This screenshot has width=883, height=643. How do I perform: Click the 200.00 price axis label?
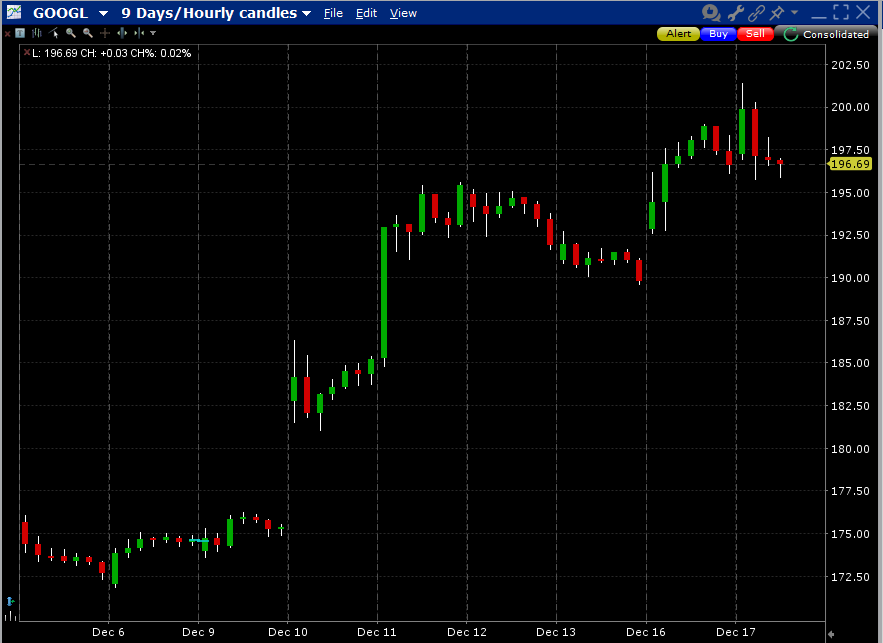pos(850,107)
